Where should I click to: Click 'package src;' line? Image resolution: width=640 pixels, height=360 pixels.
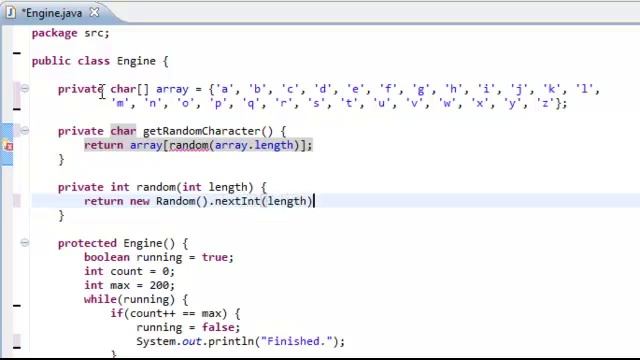coord(71,33)
